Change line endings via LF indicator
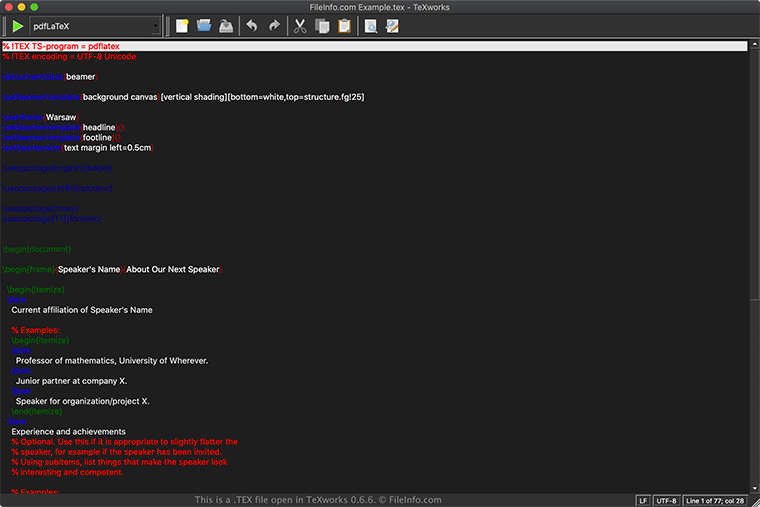Screen dimensions: 760x507 pos(644,500)
